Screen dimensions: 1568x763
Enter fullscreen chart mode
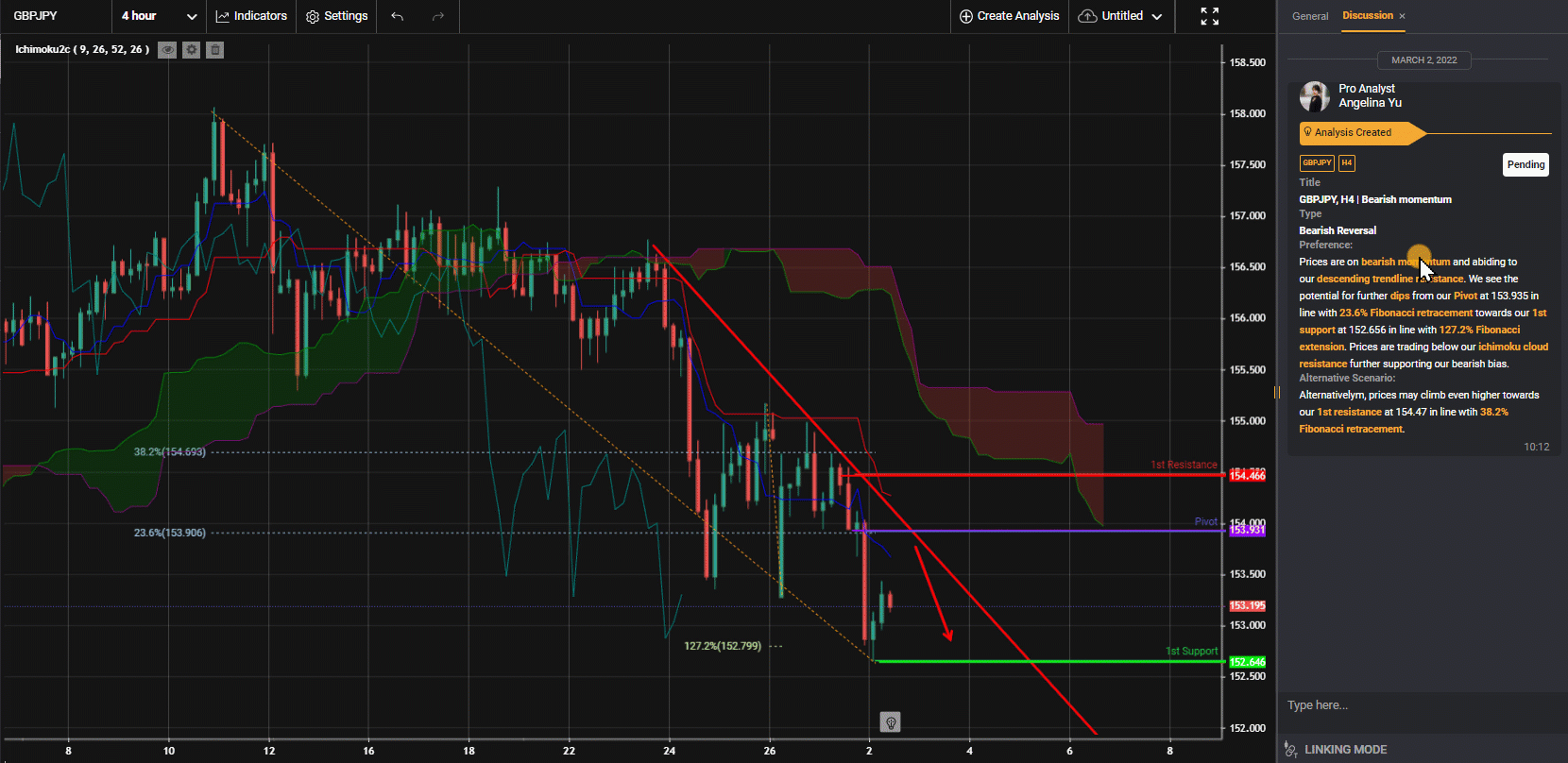(1210, 16)
